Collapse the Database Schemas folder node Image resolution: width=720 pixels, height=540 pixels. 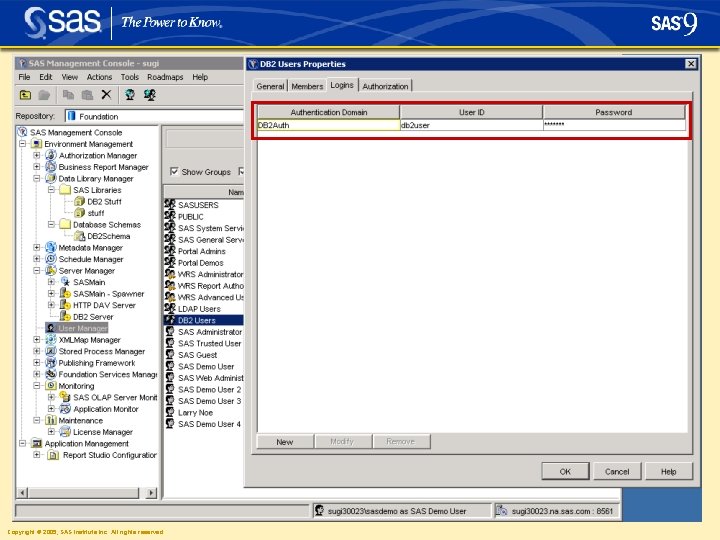tap(51, 225)
